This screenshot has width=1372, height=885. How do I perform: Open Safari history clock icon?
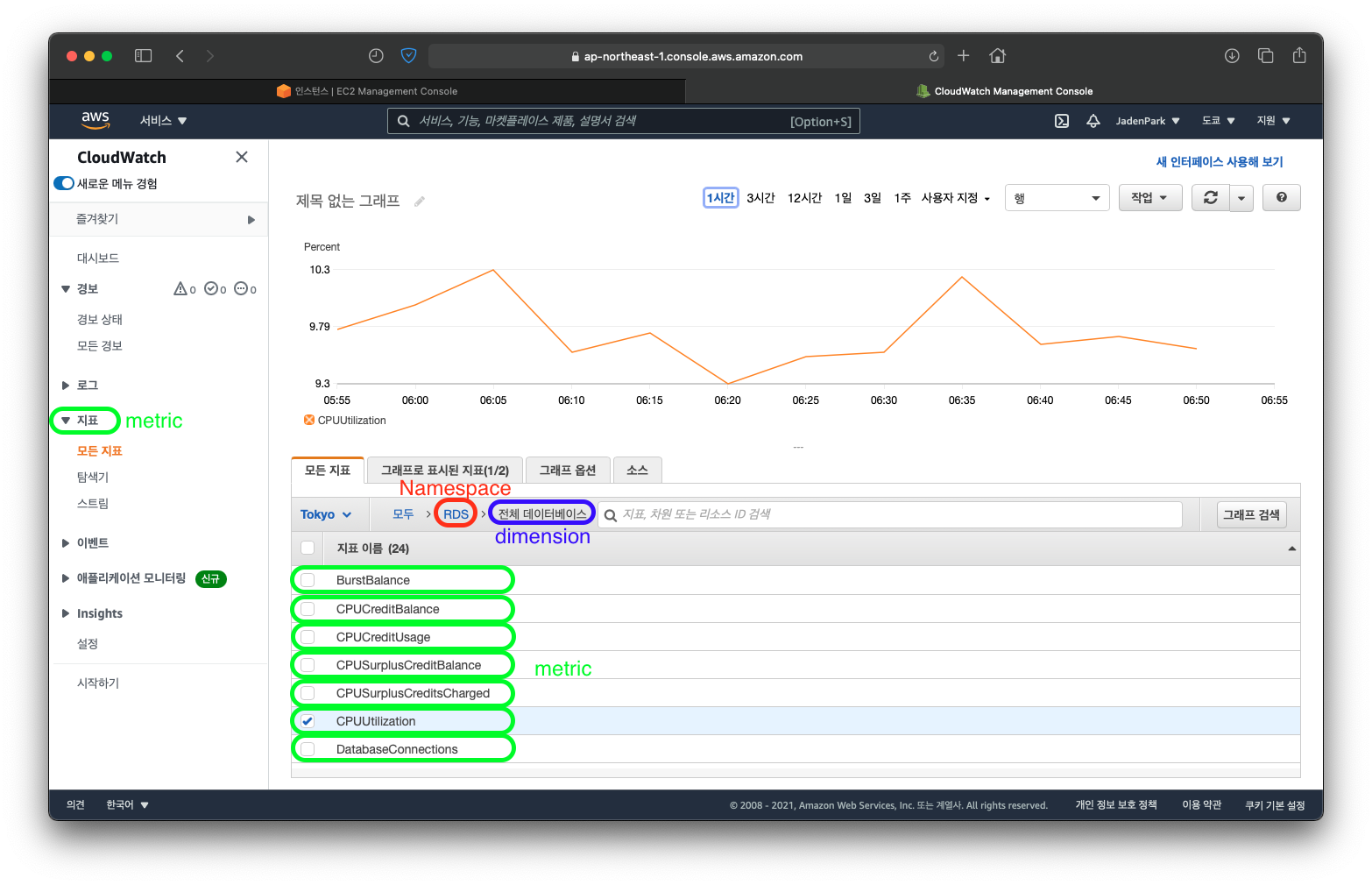[x=376, y=56]
